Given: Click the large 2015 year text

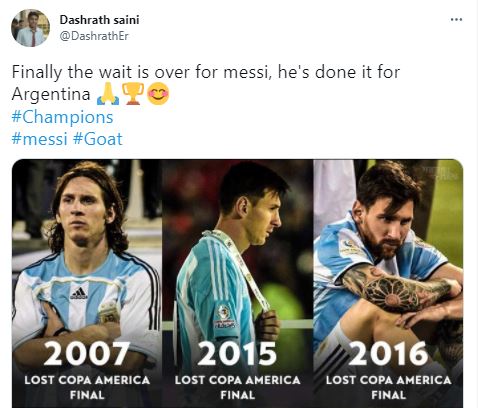Looking at the screenshot, I should [237, 354].
